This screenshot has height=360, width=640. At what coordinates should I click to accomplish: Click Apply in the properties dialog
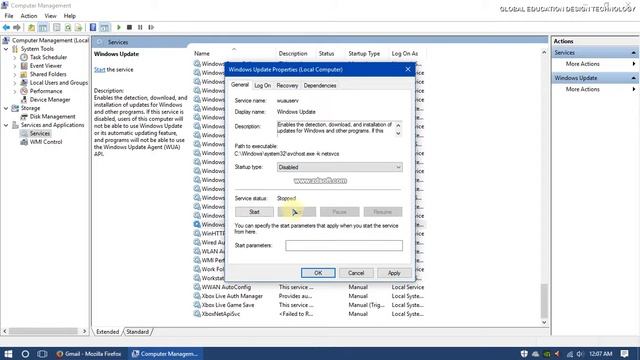[394, 273]
